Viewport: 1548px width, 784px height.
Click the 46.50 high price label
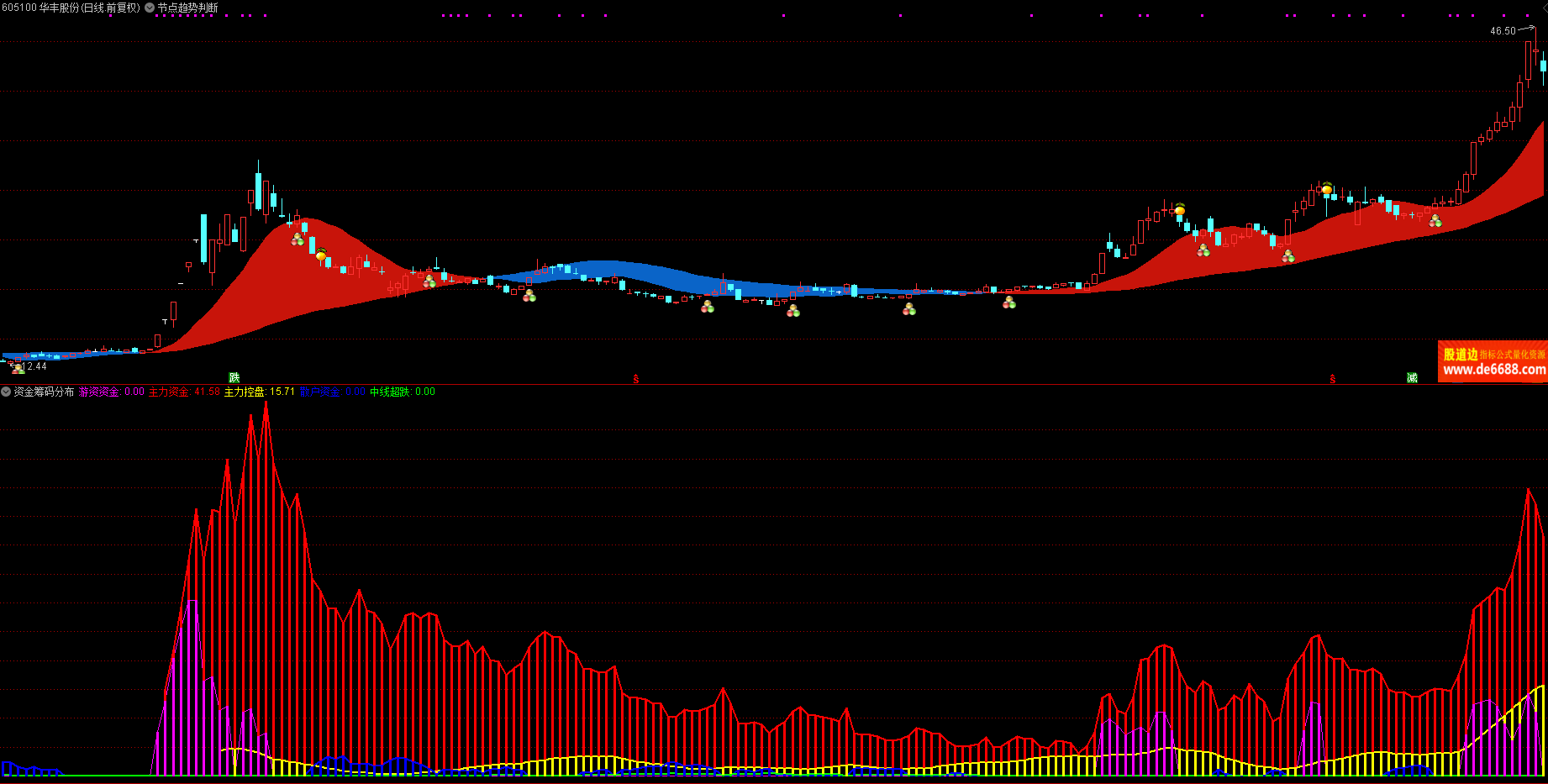1503,31
